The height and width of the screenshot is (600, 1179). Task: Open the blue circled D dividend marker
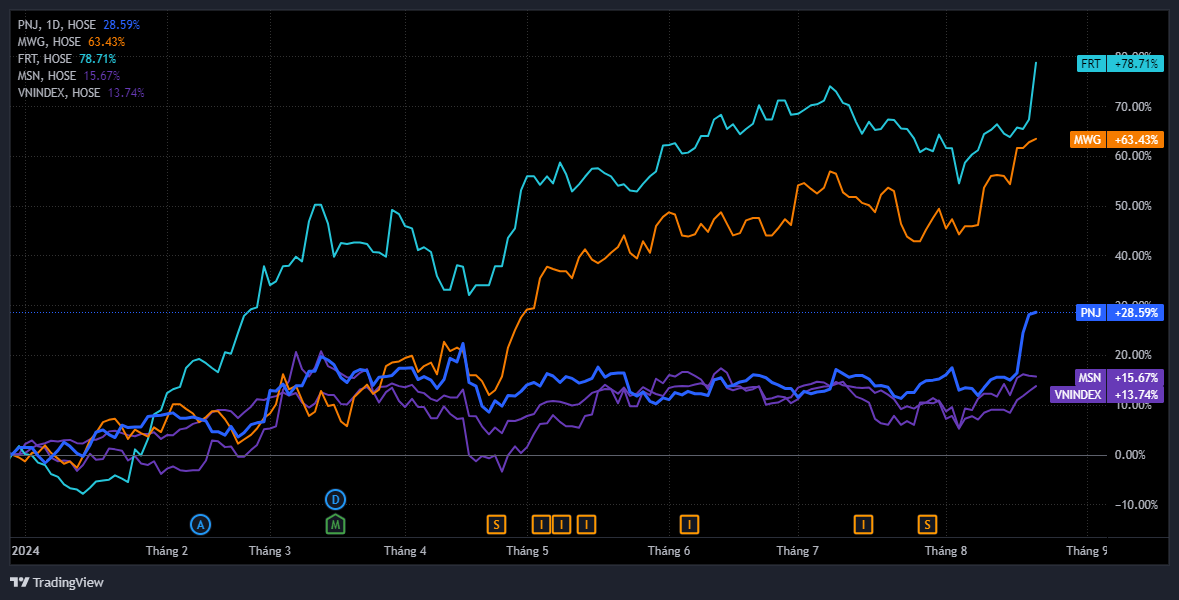335,499
